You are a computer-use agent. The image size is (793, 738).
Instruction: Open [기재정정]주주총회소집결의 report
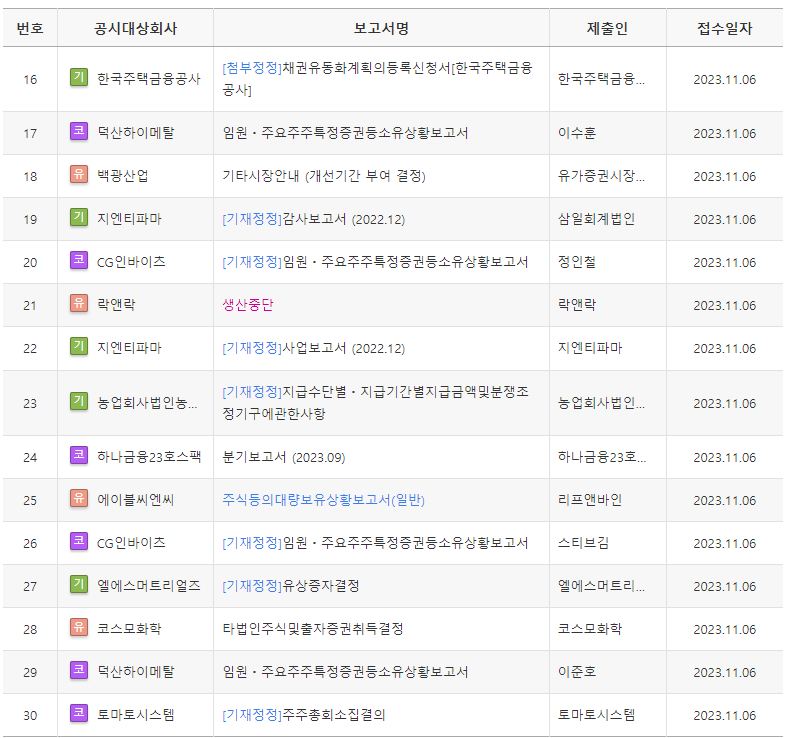coord(304,715)
